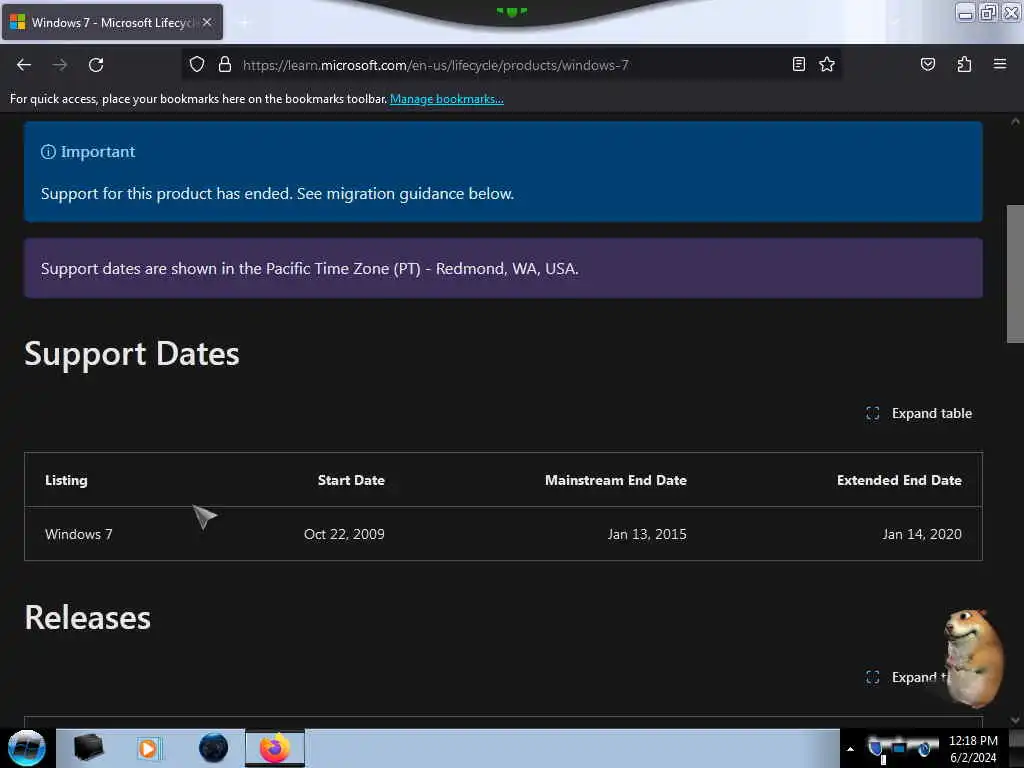
Task: Open the extensions puzzle icon
Action: 964,64
